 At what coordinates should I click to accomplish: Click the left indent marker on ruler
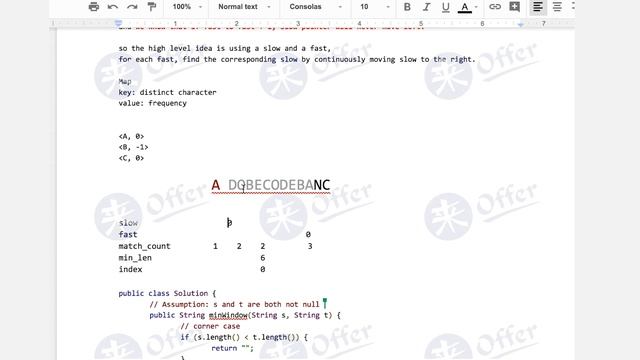click(118, 24)
